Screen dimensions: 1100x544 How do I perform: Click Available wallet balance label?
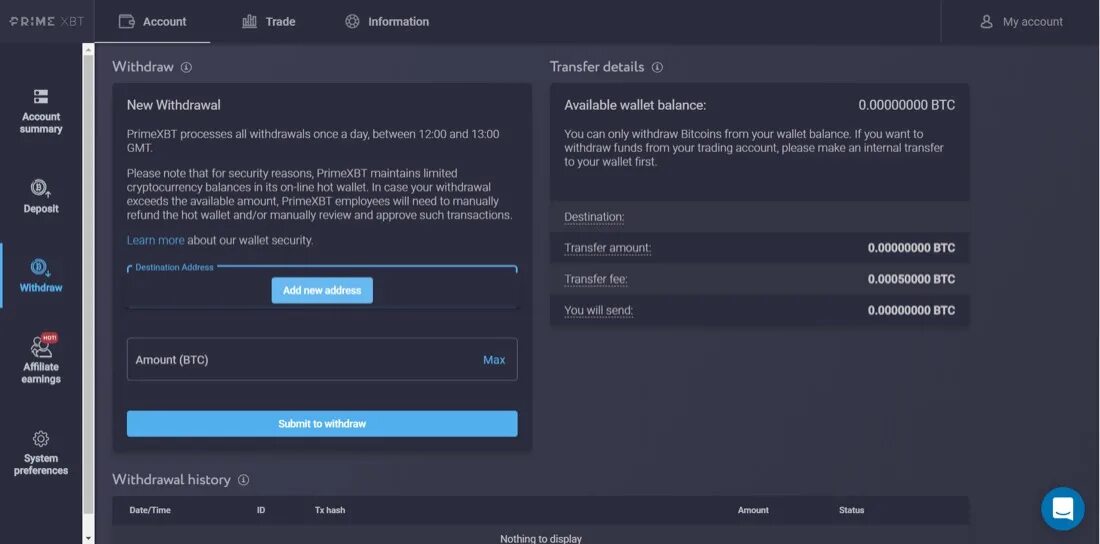point(635,105)
